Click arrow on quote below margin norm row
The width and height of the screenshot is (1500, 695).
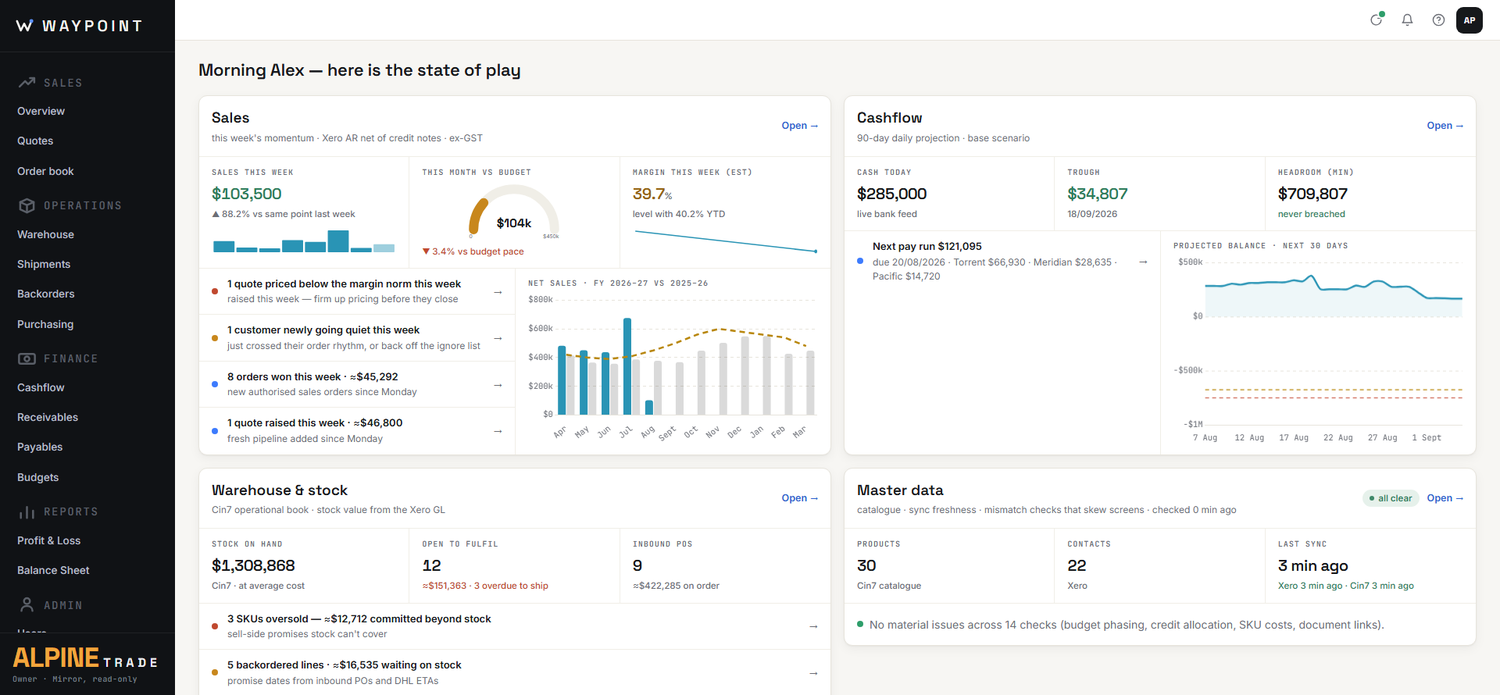(x=498, y=292)
